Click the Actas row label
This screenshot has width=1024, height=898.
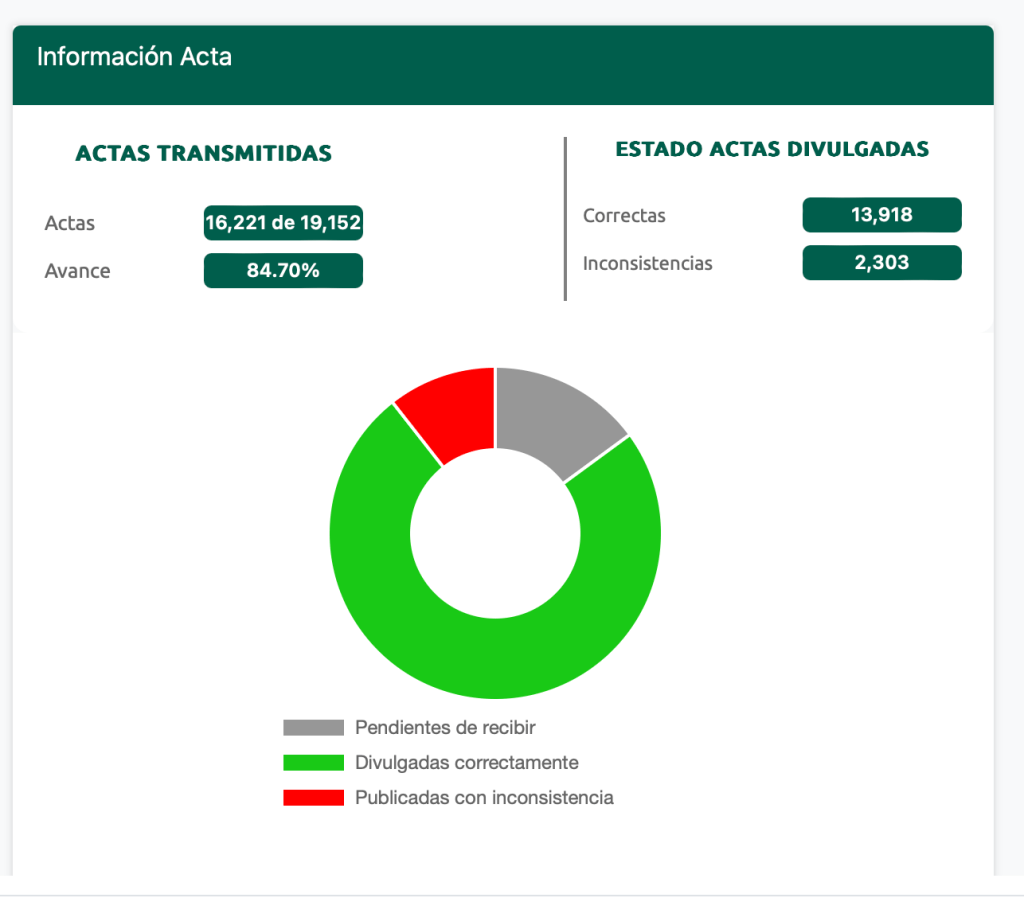pos(70,223)
